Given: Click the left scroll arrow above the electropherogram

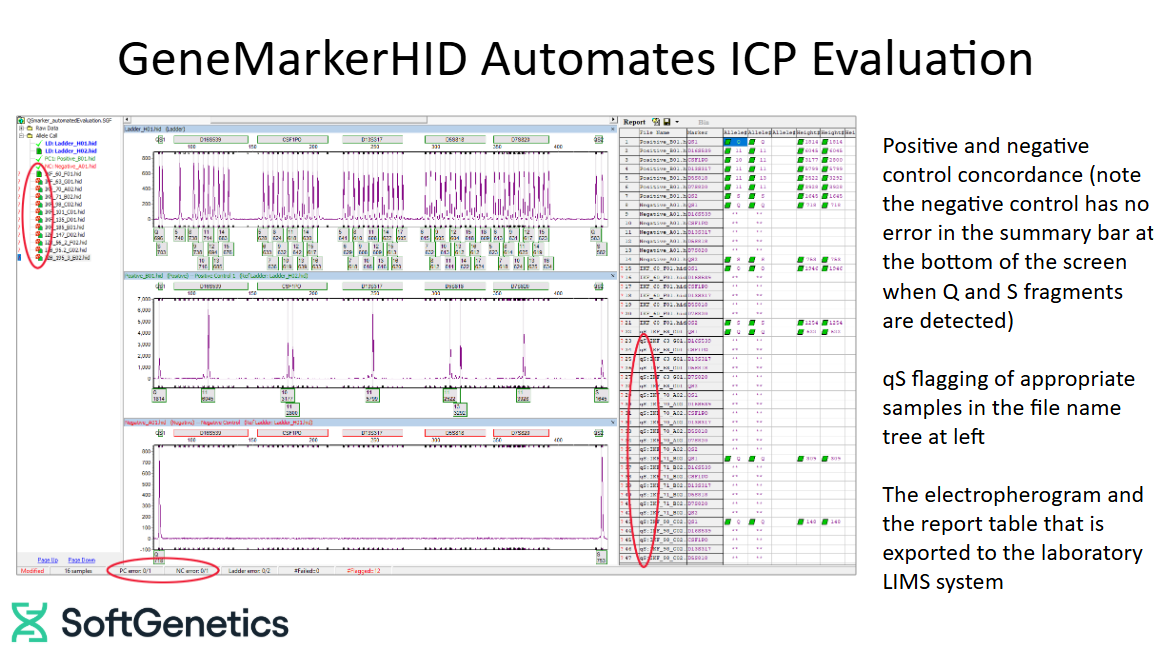Looking at the screenshot, I should click(x=127, y=119).
